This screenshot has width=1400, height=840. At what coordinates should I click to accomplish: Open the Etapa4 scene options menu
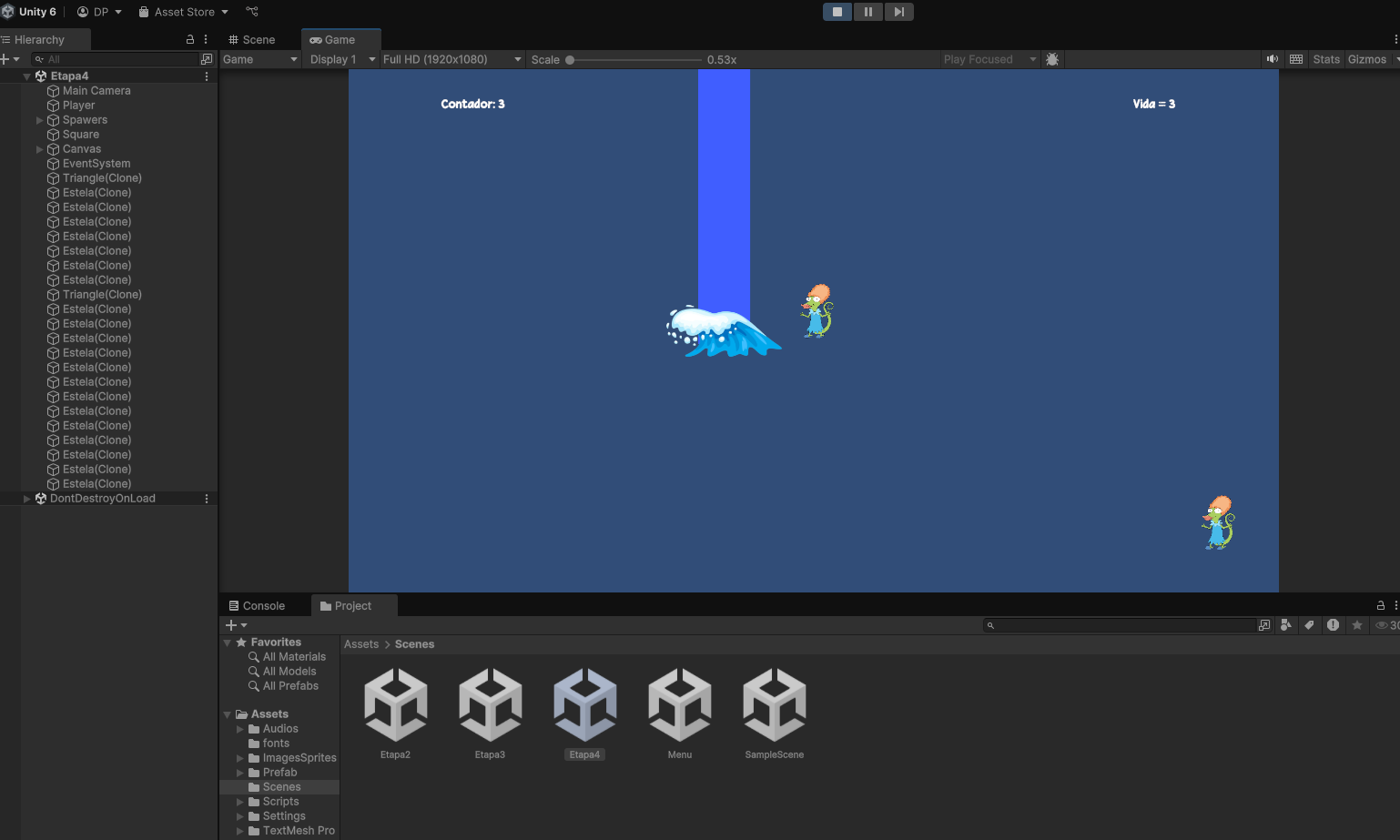207,76
